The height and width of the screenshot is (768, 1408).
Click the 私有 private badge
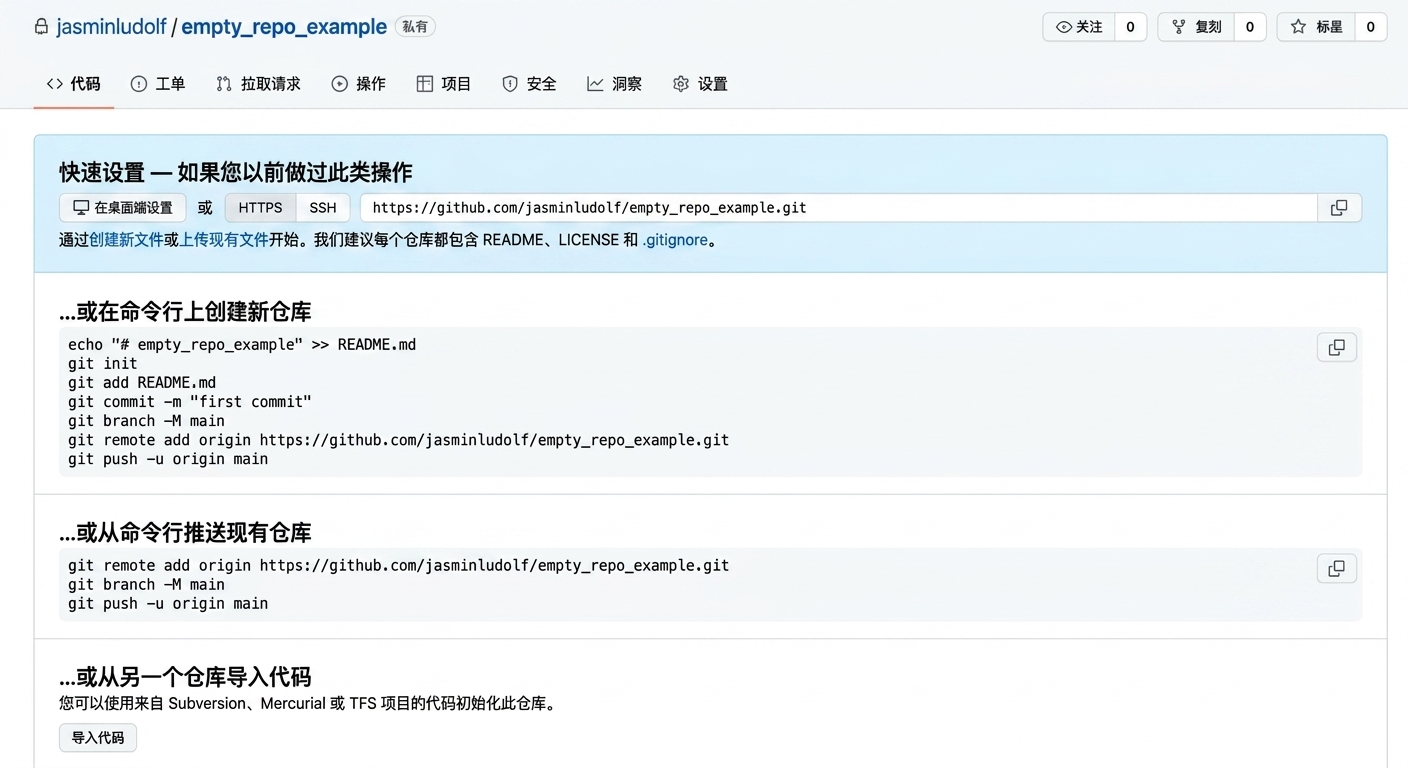pyautogui.click(x=415, y=27)
